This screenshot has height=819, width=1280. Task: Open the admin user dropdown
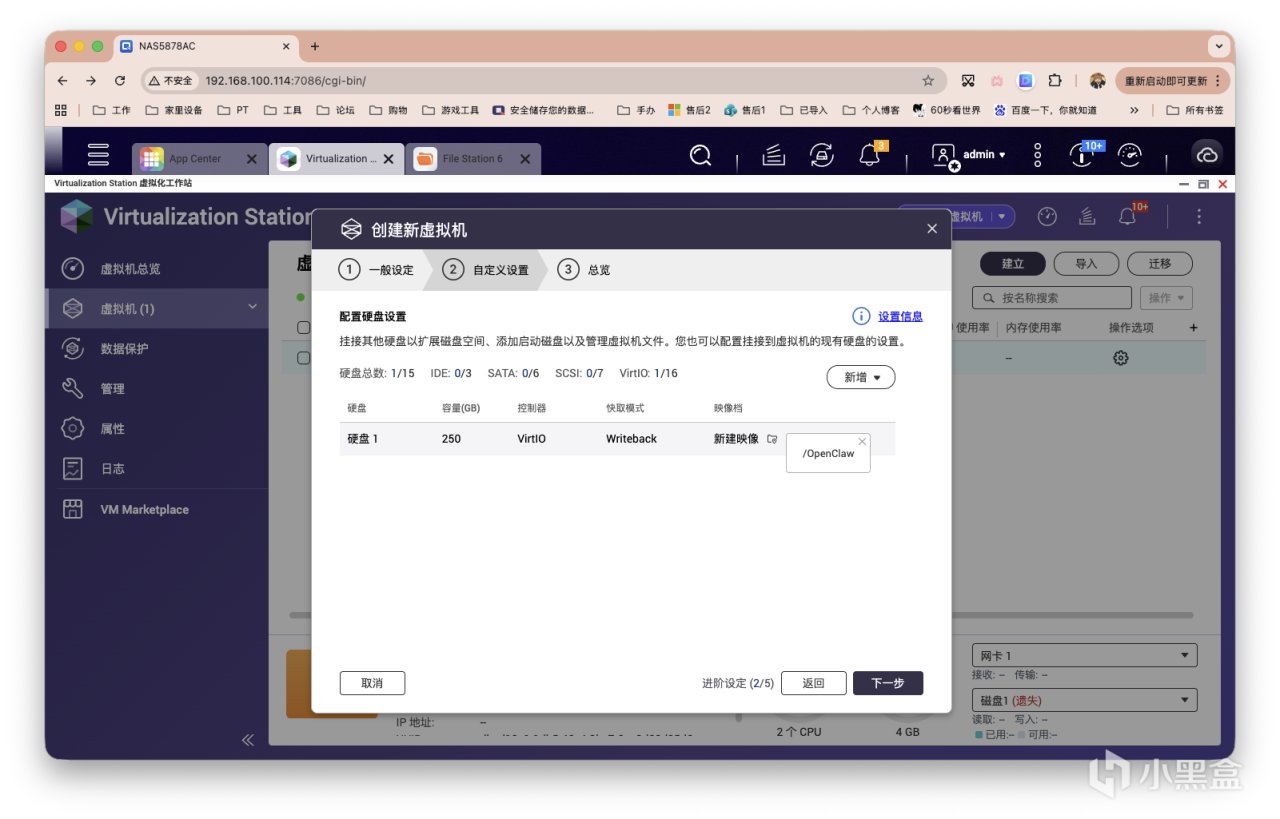tap(969, 155)
